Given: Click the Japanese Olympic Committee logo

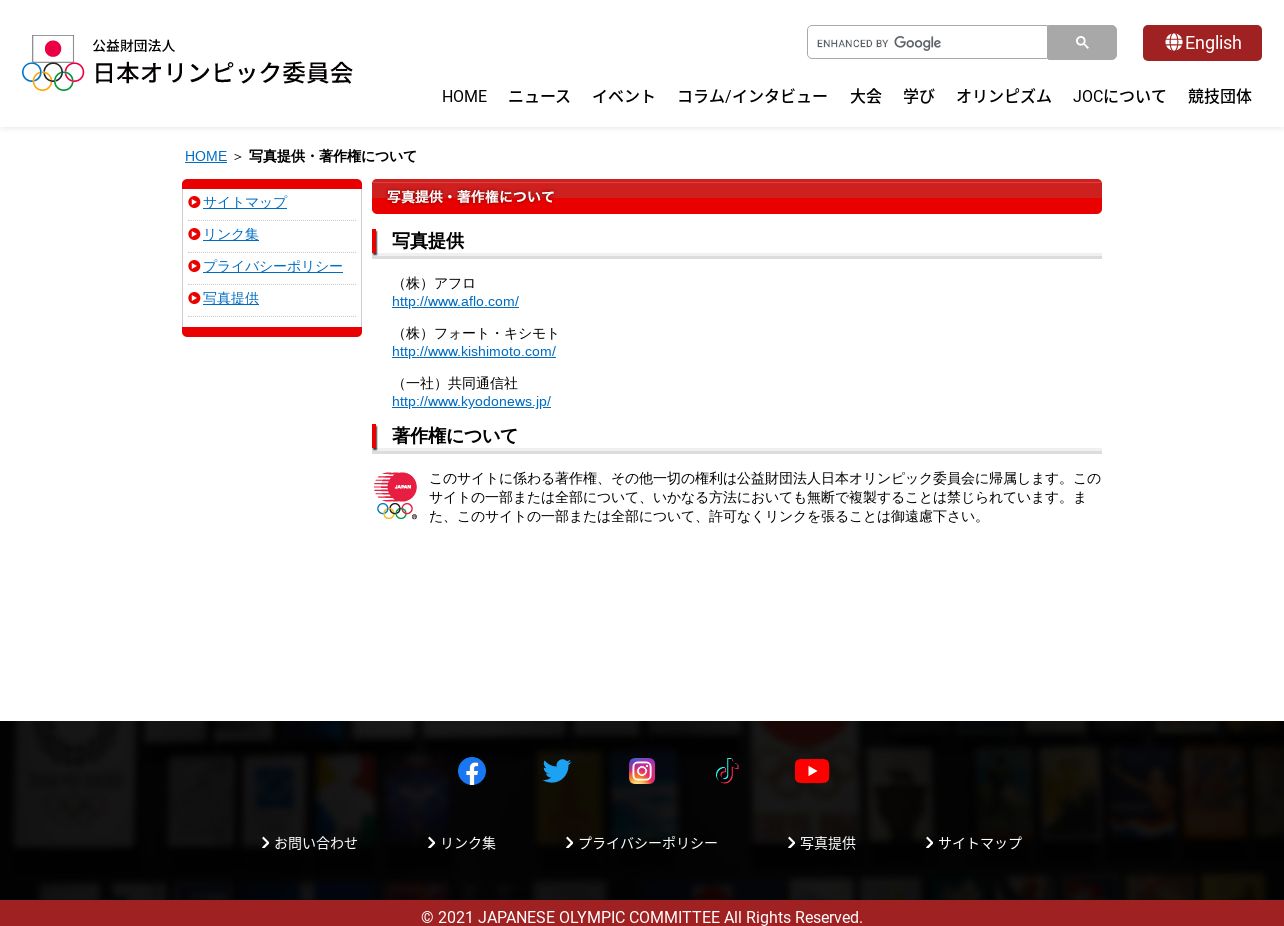Looking at the screenshot, I should point(187,63).
